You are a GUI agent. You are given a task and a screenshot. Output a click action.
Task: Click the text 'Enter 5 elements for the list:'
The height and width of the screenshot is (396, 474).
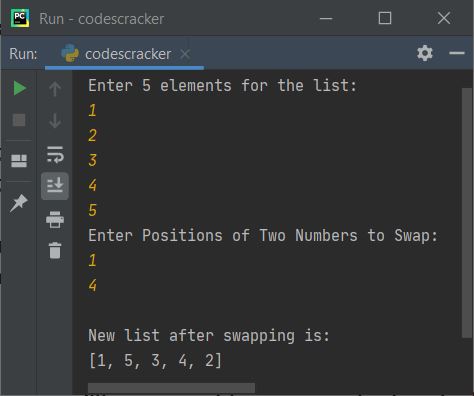pyautogui.click(x=222, y=86)
